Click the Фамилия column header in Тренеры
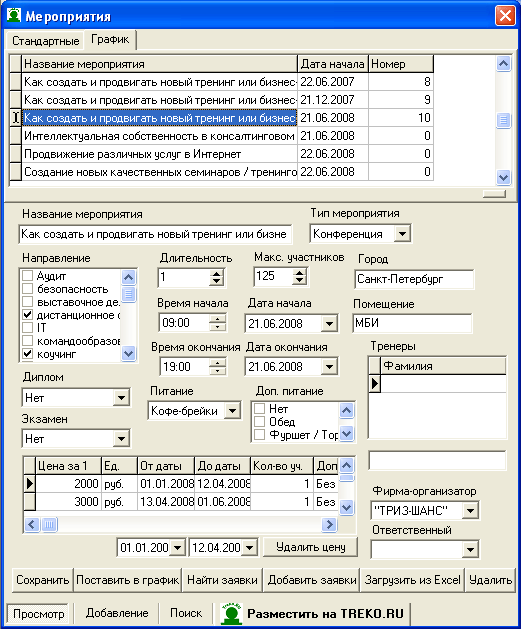521x629 pixels. pos(443,366)
